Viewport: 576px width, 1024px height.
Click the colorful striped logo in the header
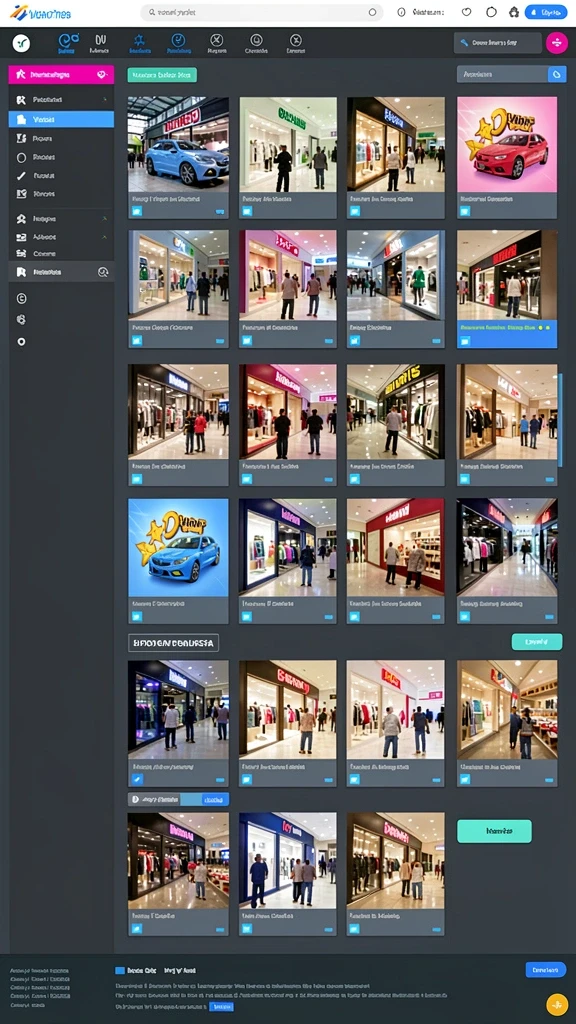point(20,12)
